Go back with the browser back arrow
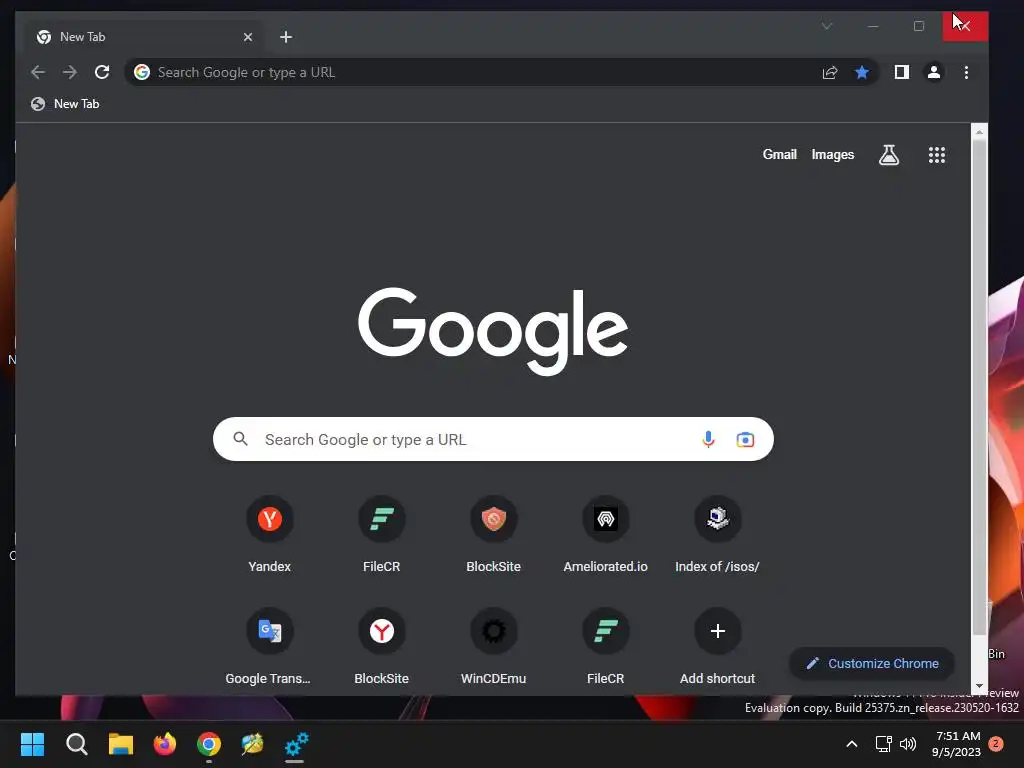This screenshot has height=768, width=1024. pyautogui.click(x=38, y=72)
